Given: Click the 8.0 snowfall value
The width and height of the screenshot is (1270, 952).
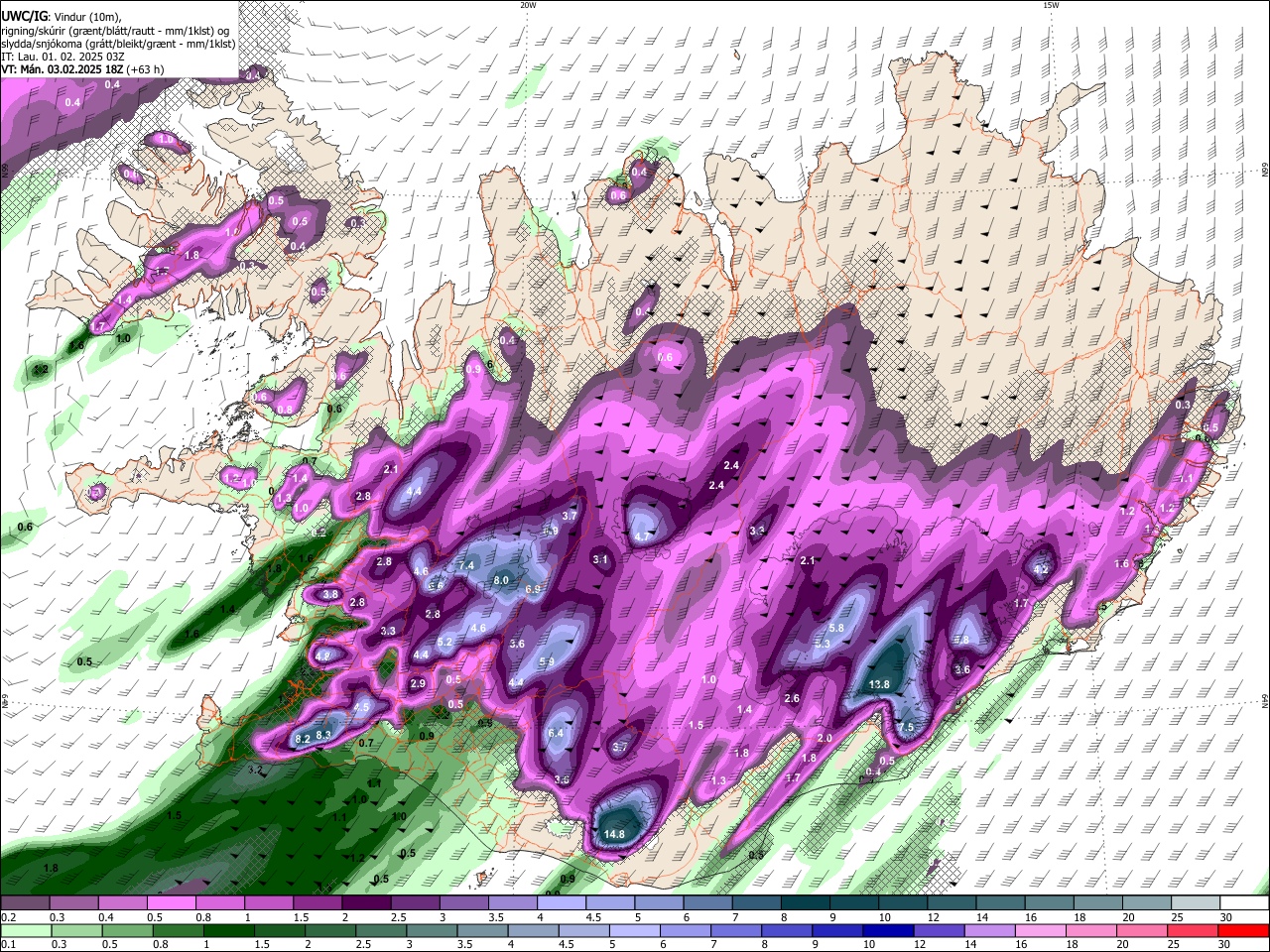Looking at the screenshot, I should 501,580.
